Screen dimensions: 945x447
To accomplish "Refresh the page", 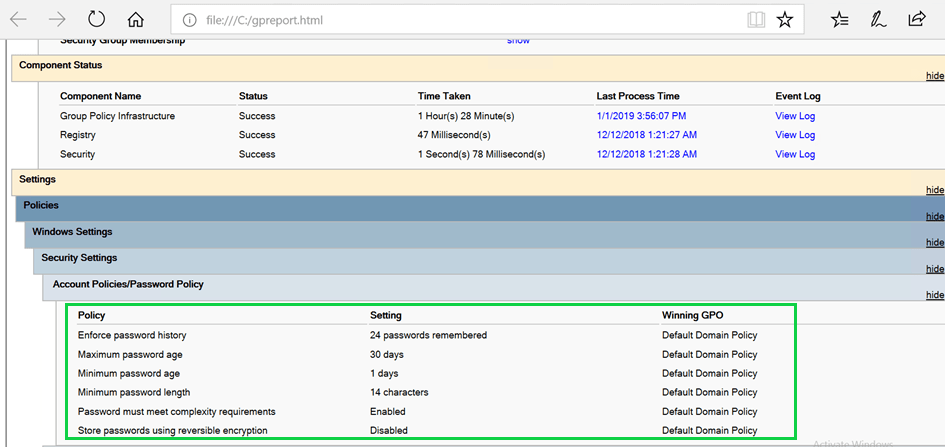I will pyautogui.click(x=97, y=19).
